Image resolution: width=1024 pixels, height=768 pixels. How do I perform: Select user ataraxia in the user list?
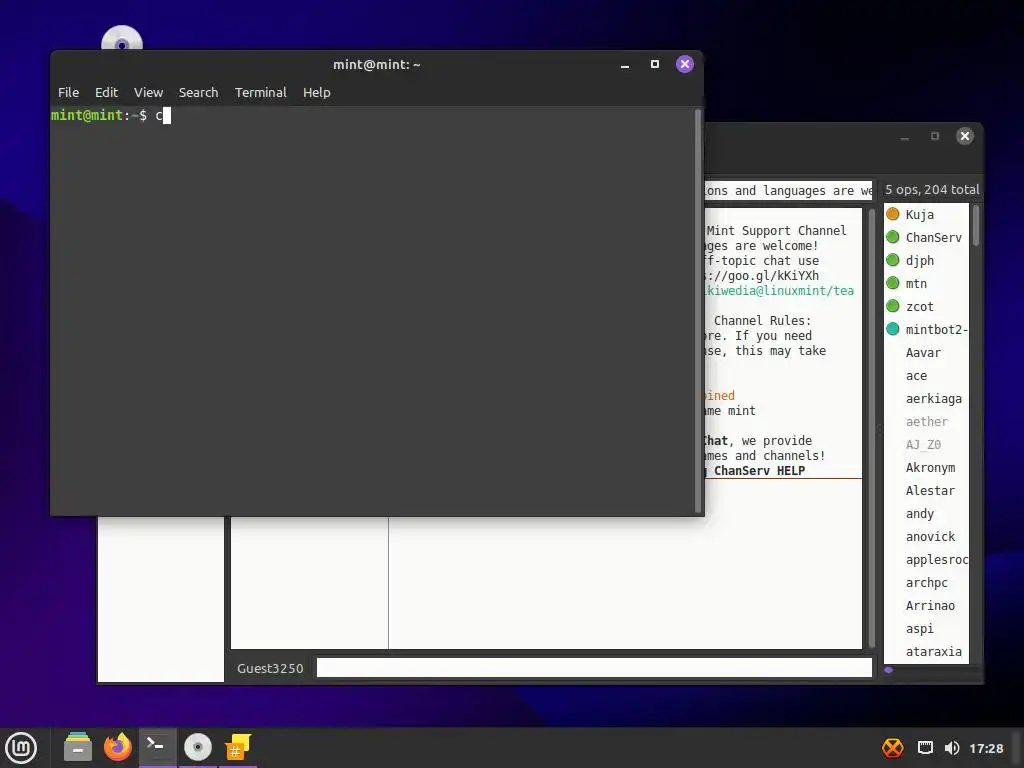926,652
